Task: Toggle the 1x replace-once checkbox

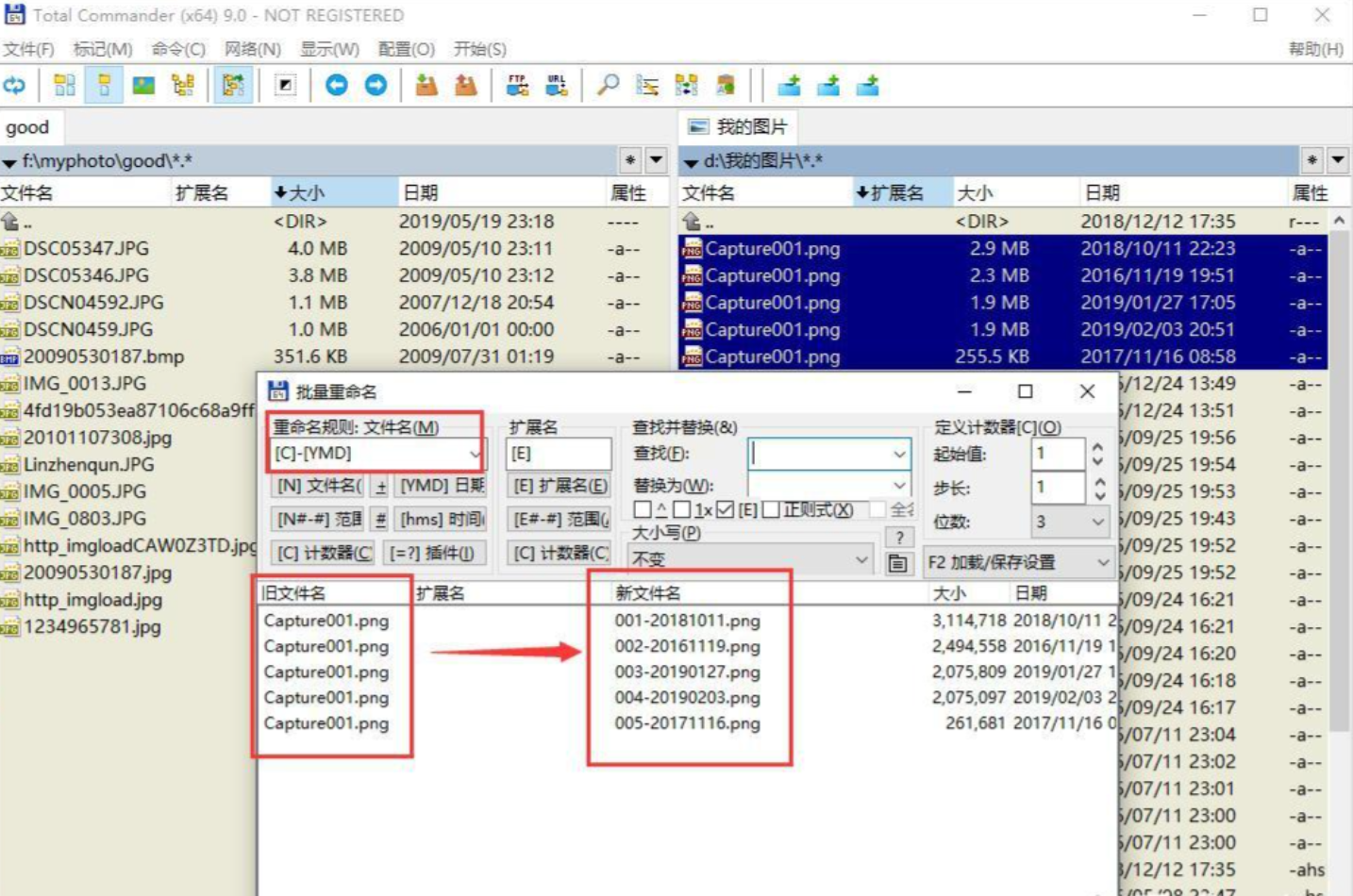Action: (681, 510)
